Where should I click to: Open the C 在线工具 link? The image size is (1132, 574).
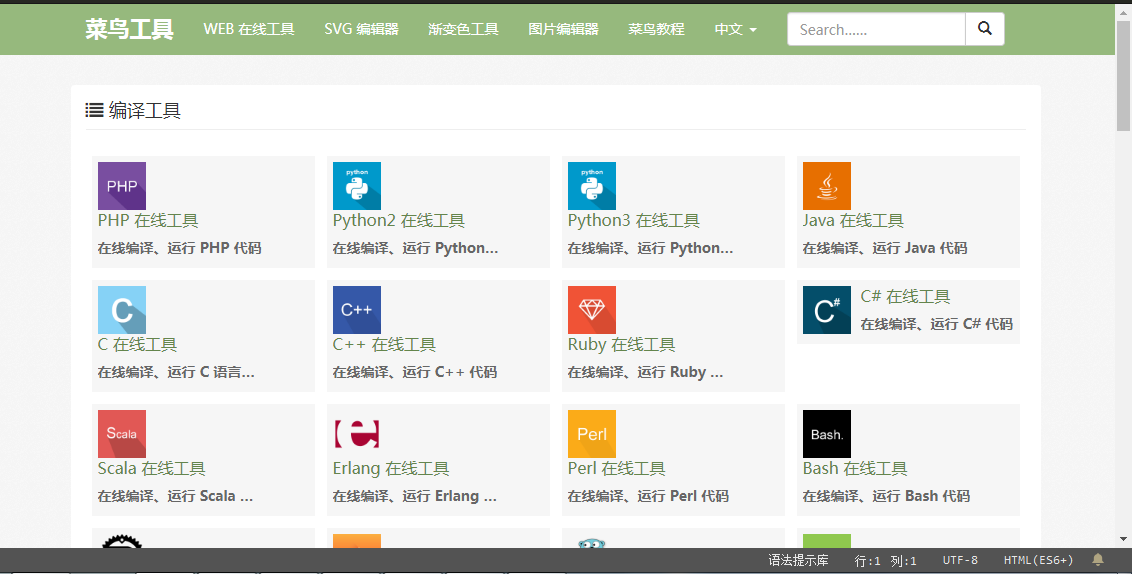click(137, 345)
